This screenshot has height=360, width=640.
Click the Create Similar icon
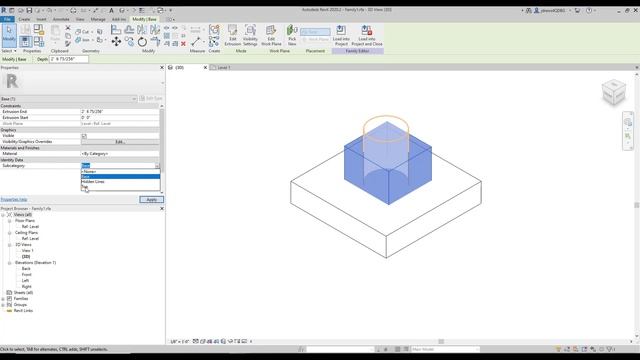(214, 41)
